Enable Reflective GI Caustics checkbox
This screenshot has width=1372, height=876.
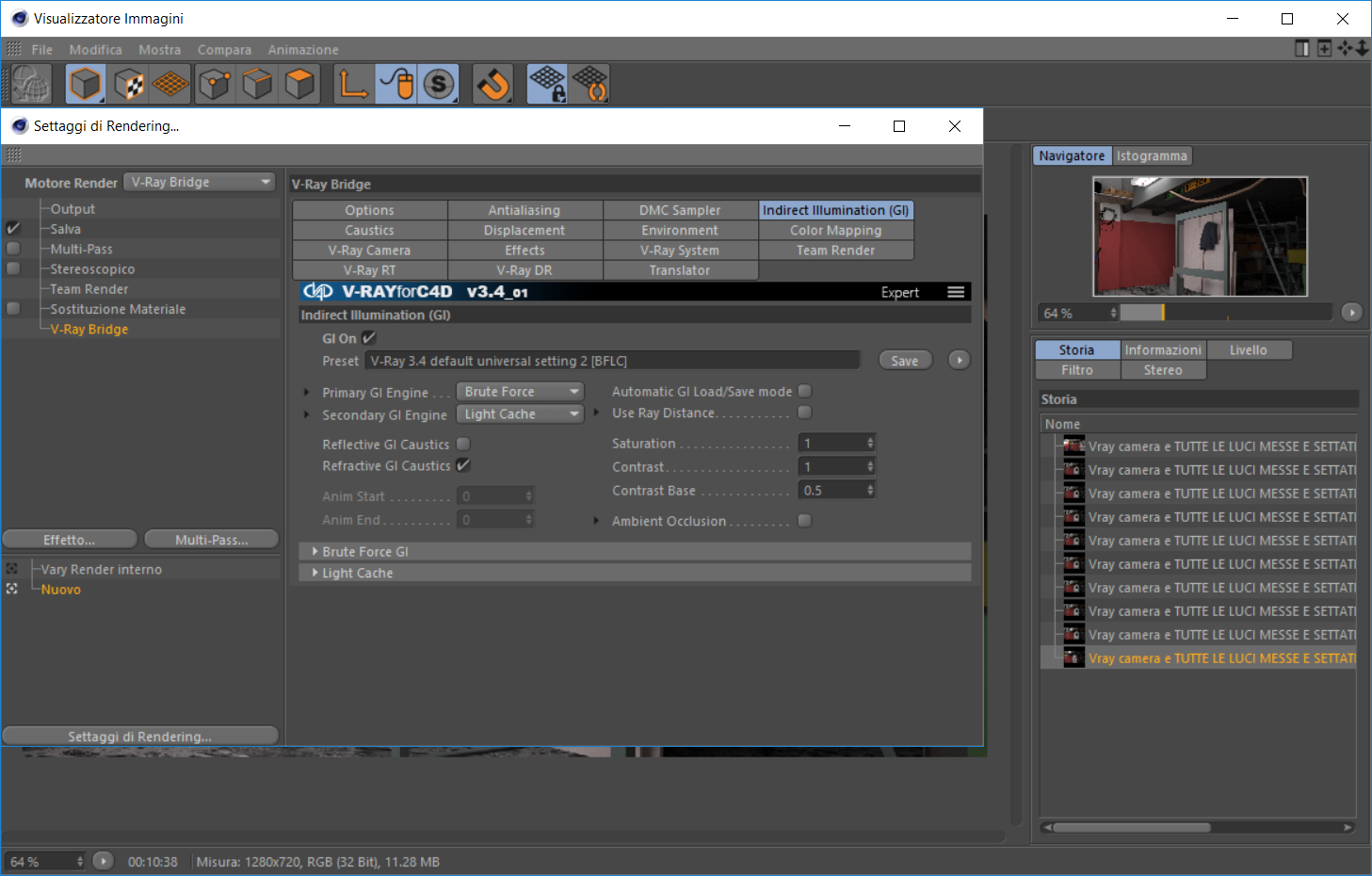pyautogui.click(x=463, y=444)
